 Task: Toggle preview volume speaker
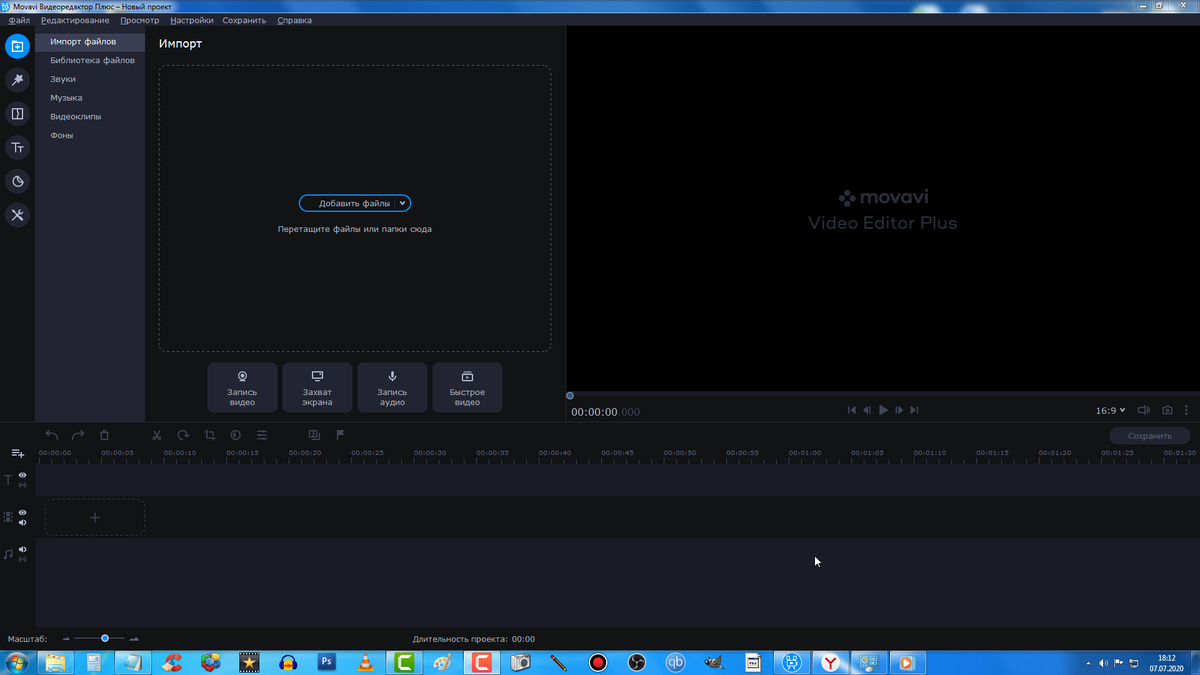click(1144, 410)
